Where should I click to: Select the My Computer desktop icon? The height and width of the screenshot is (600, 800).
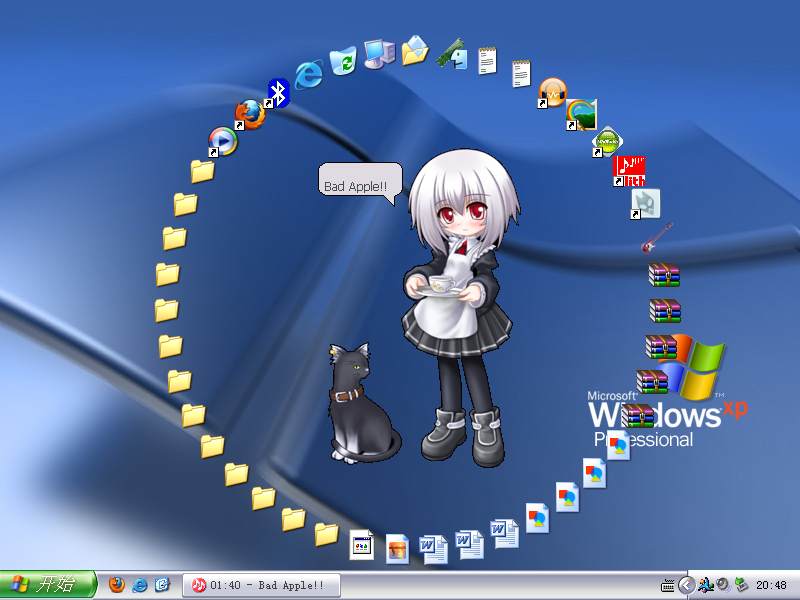[380, 54]
